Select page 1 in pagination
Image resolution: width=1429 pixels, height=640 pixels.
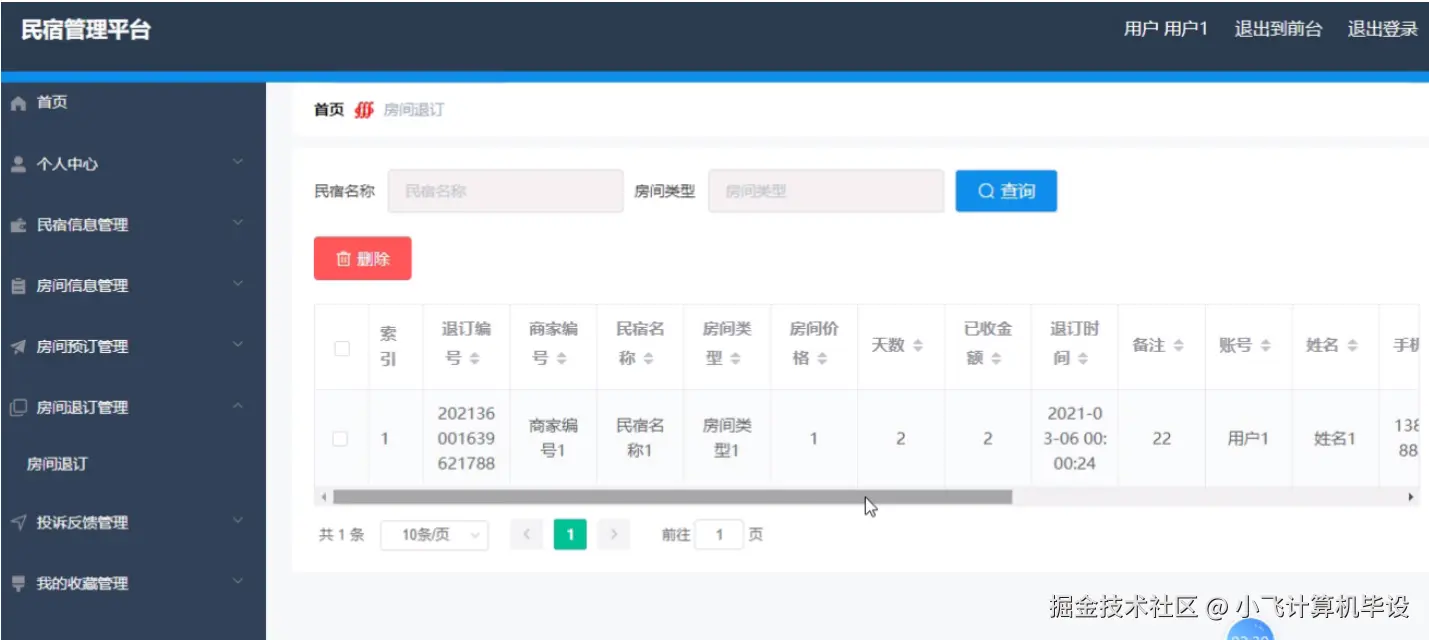pos(570,535)
